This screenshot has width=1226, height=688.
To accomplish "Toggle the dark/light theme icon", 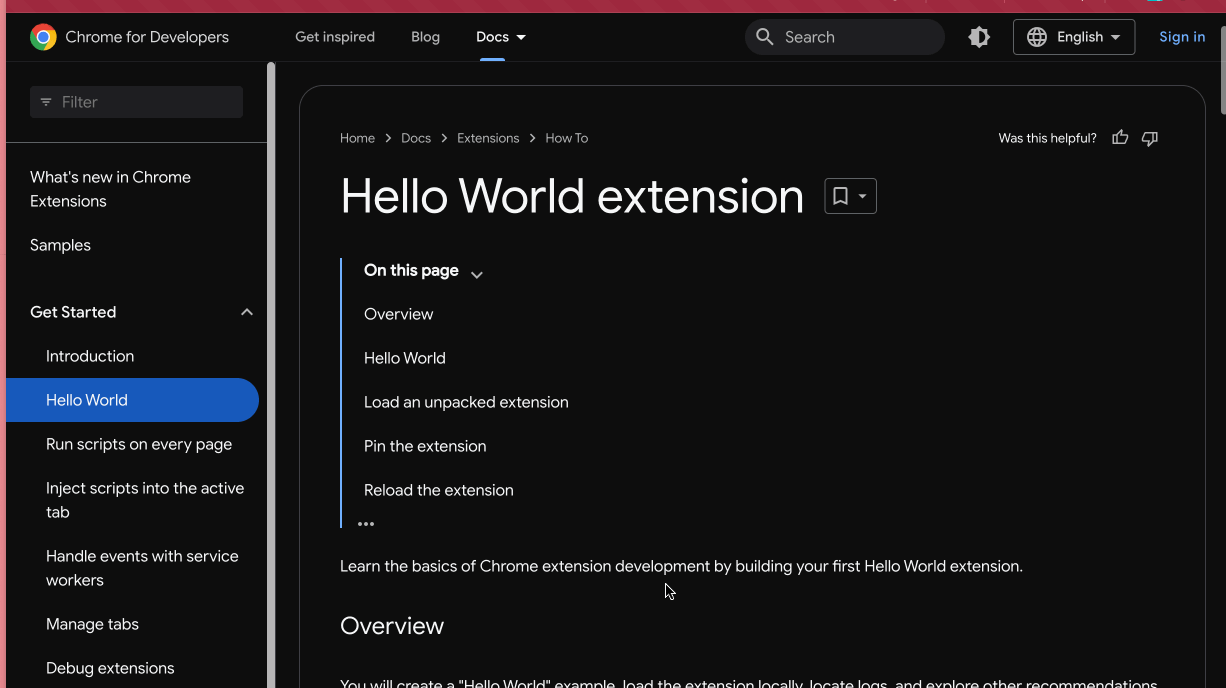I will pyautogui.click(x=979, y=37).
